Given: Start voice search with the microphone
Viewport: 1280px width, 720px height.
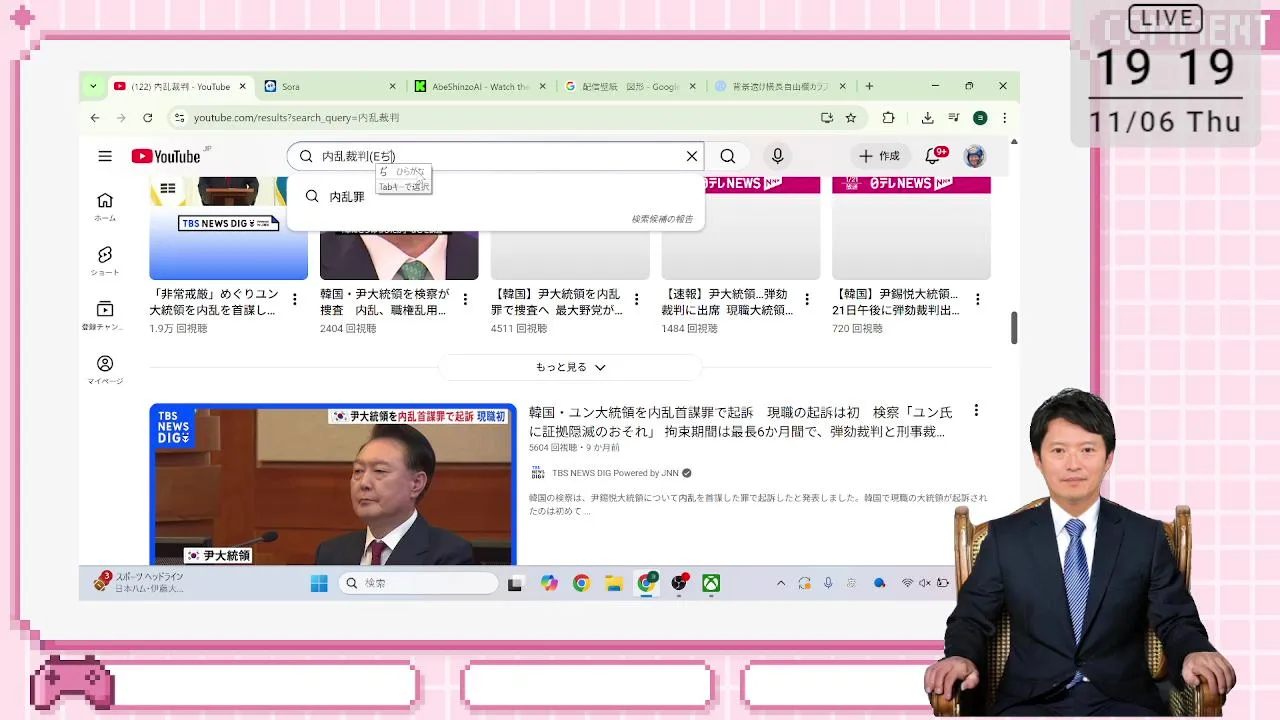Looking at the screenshot, I should [x=777, y=156].
